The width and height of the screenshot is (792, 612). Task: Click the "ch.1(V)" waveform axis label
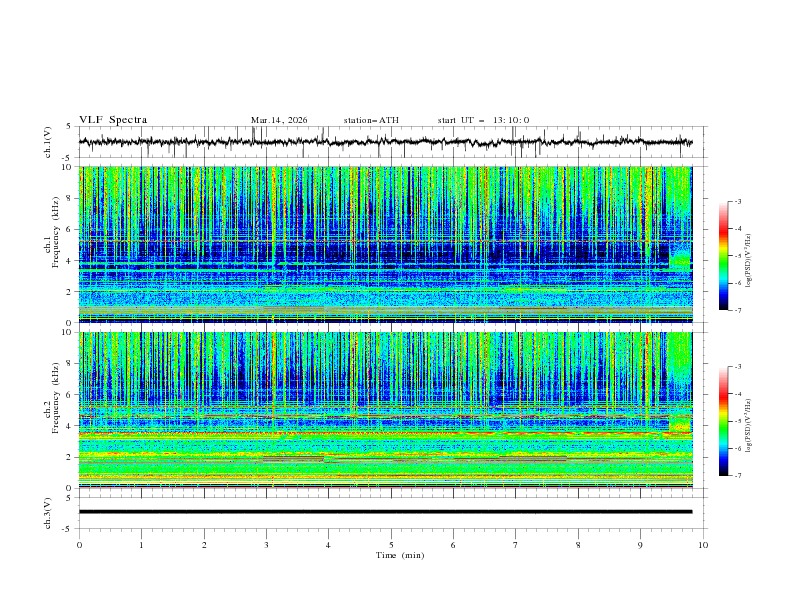click(x=48, y=142)
